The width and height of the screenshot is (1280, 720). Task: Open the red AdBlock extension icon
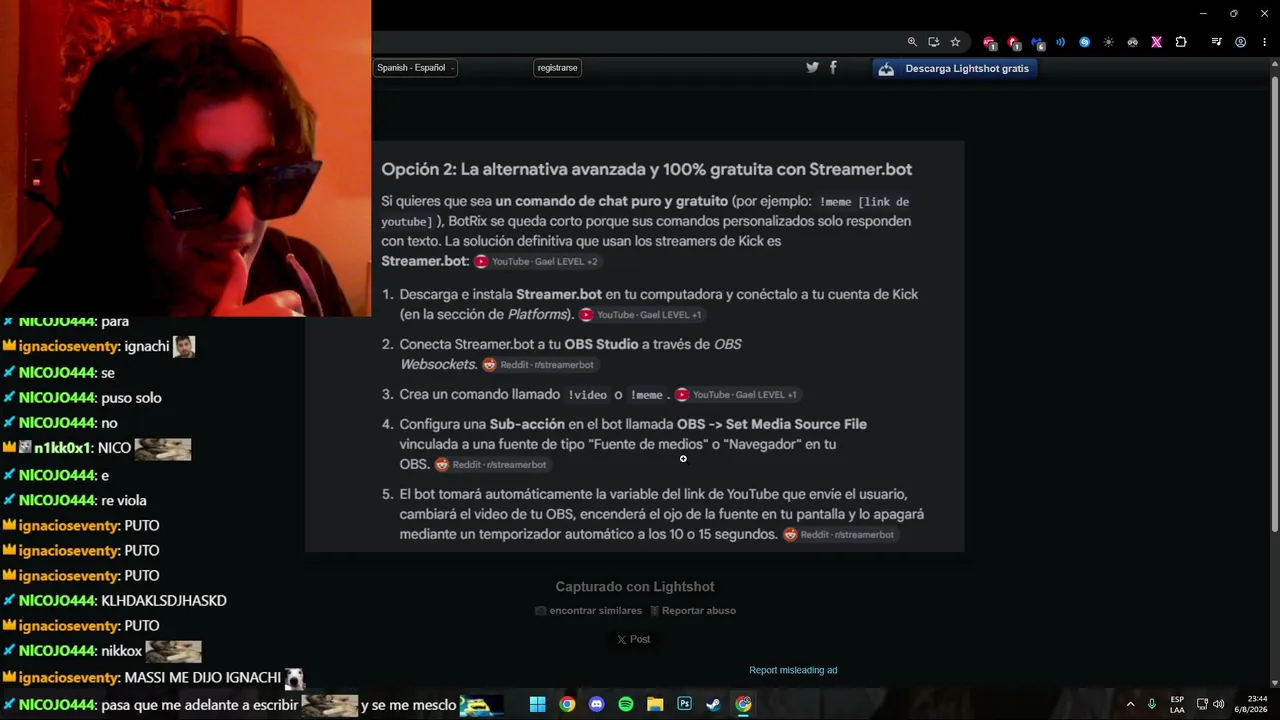[x=990, y=42]
